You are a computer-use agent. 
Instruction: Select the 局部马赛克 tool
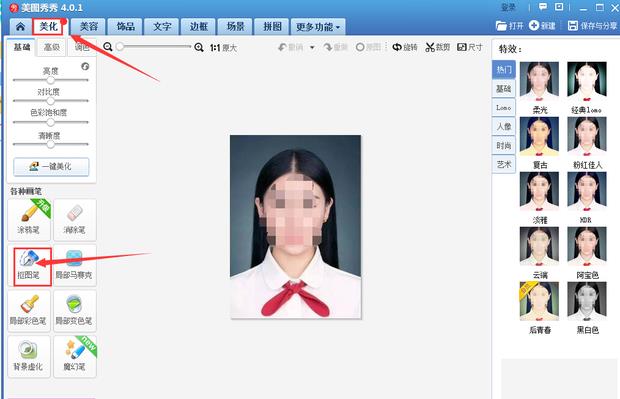[74, 265]
